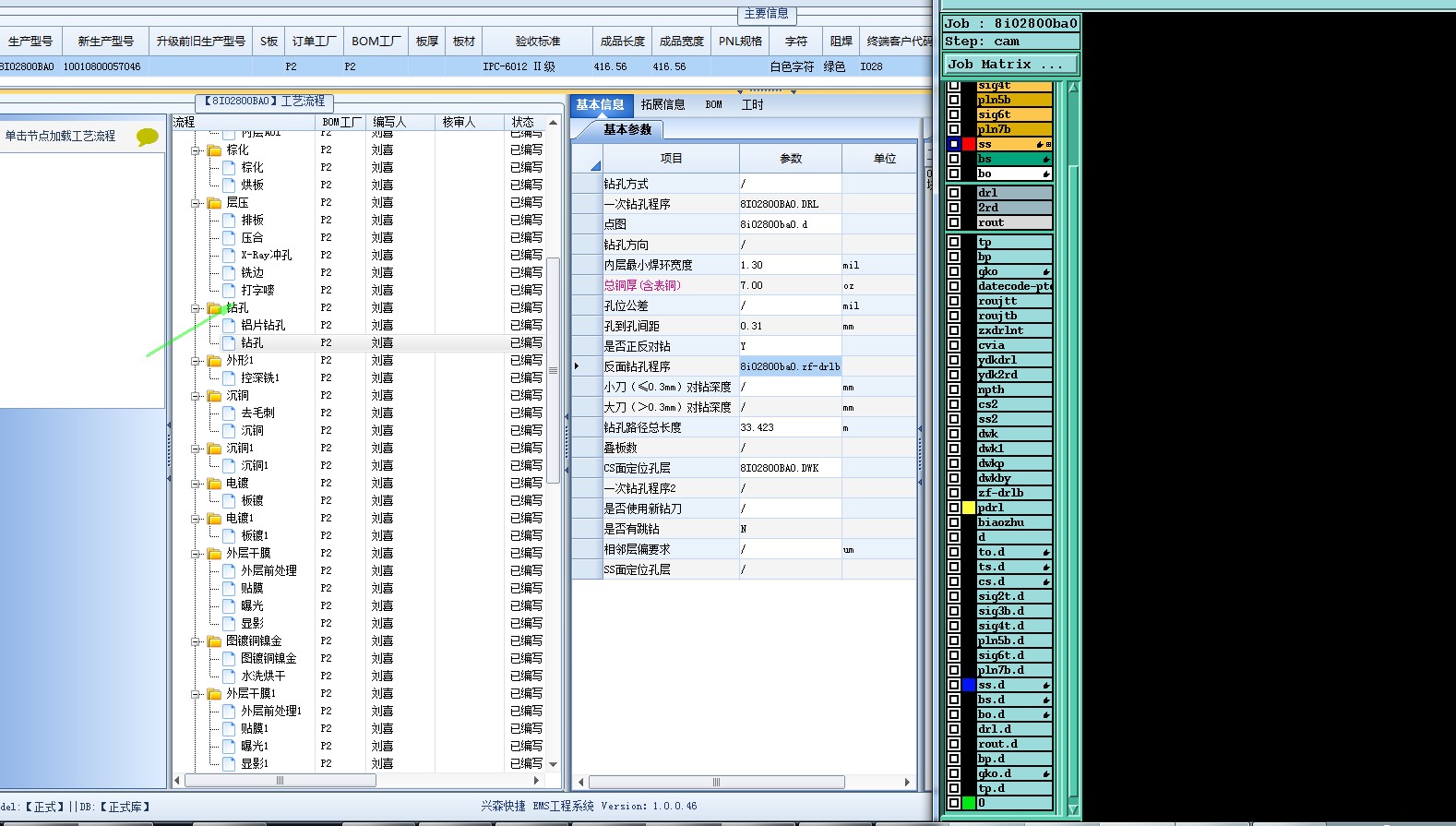Toggle the ss.d layer checkbox

click(x=954, y=685)
